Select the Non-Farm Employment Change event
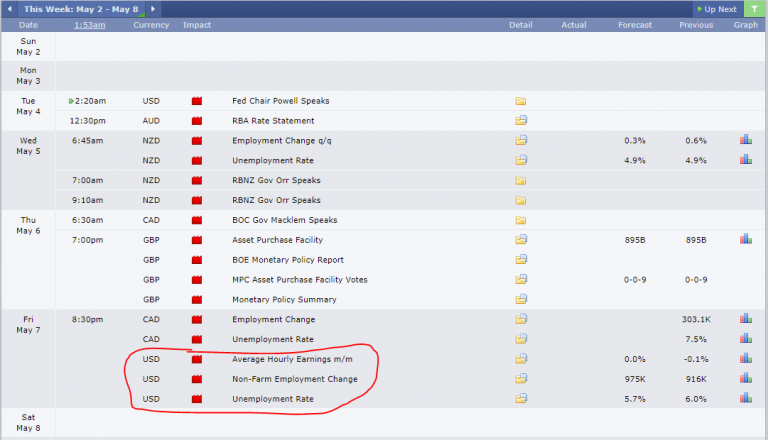Viewport: 768px width, 440px height. click(293, 378)
